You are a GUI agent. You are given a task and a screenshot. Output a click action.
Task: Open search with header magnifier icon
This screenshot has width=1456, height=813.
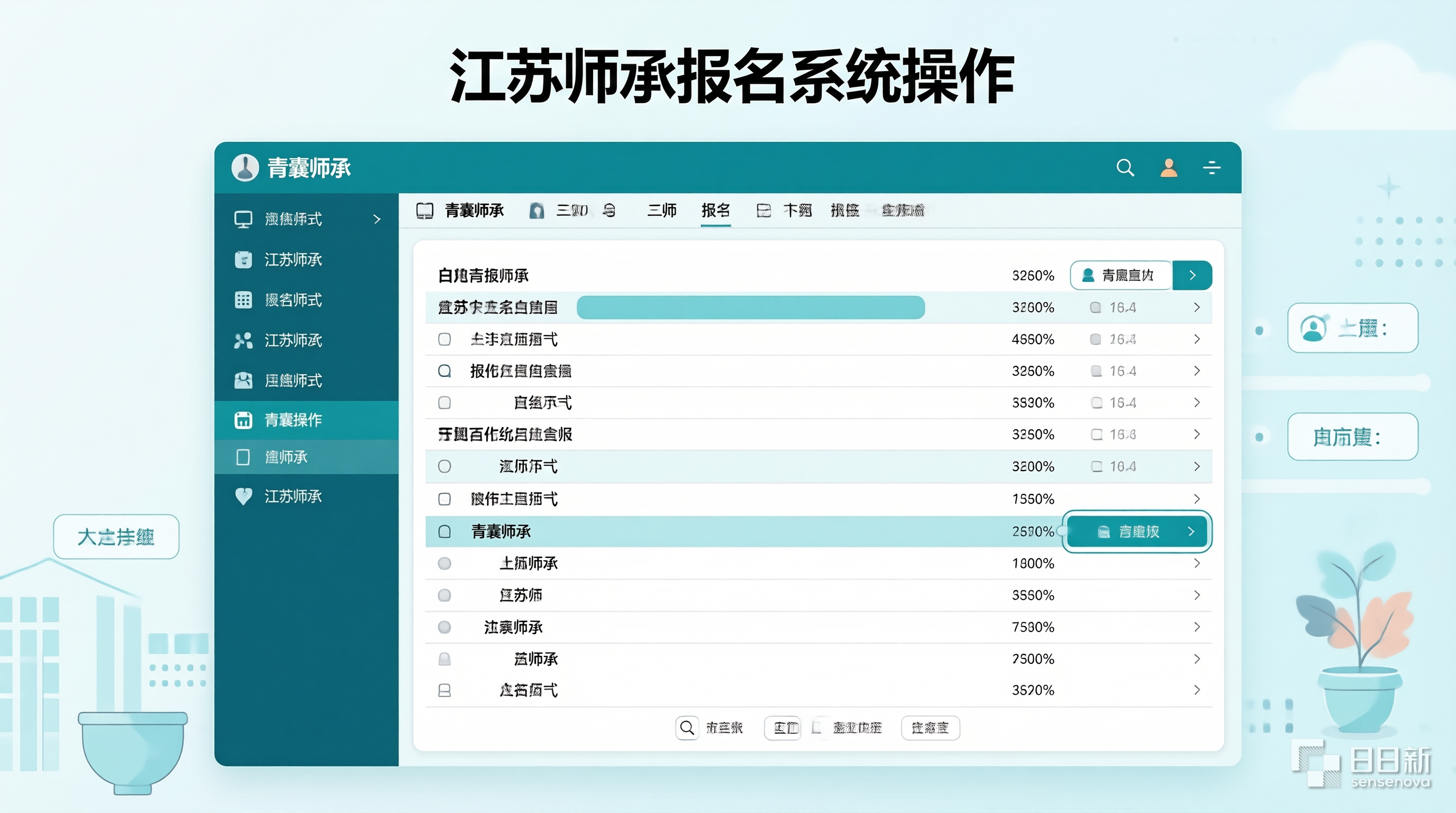point(1125,168)
